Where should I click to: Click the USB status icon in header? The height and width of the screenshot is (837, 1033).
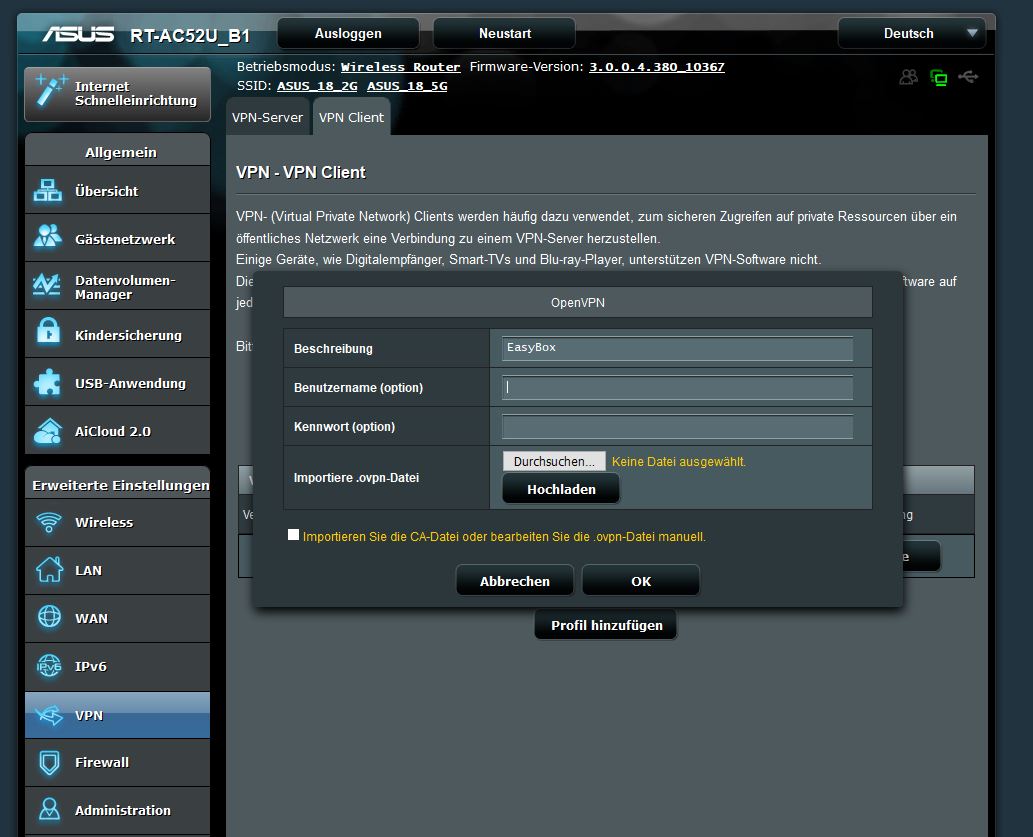click(x=967, y=77)
